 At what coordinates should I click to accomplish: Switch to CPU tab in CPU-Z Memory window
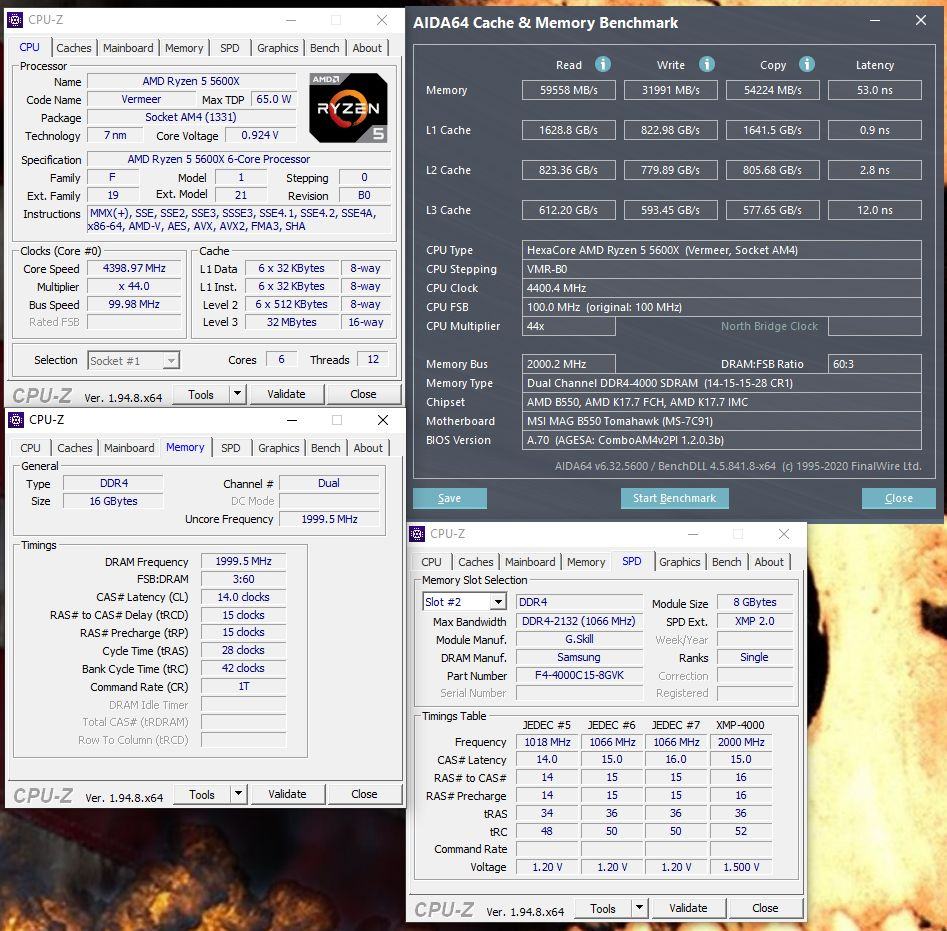(x=30, y=448)
